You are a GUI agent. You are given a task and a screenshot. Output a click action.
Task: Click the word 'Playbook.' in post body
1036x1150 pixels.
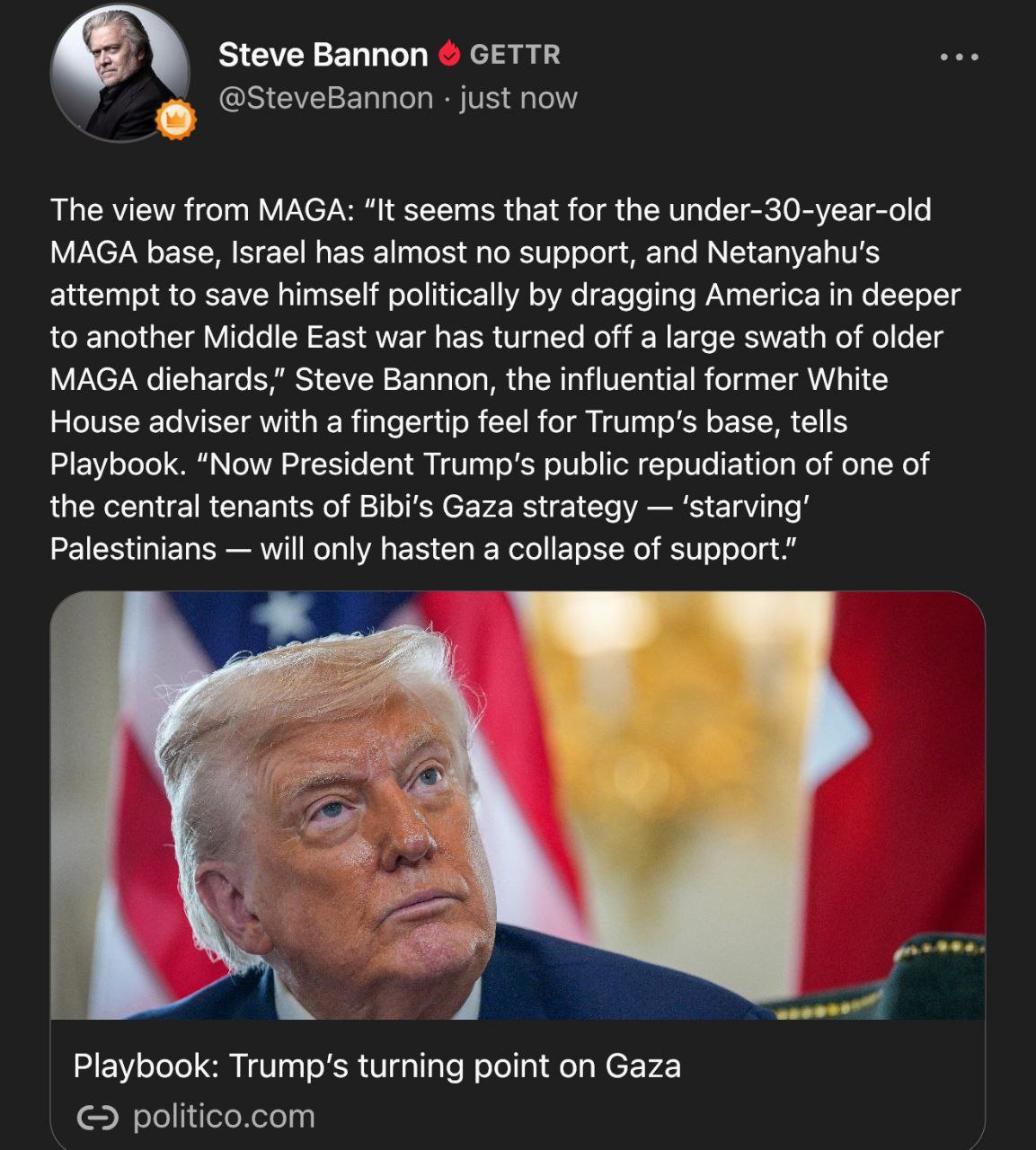118,464
